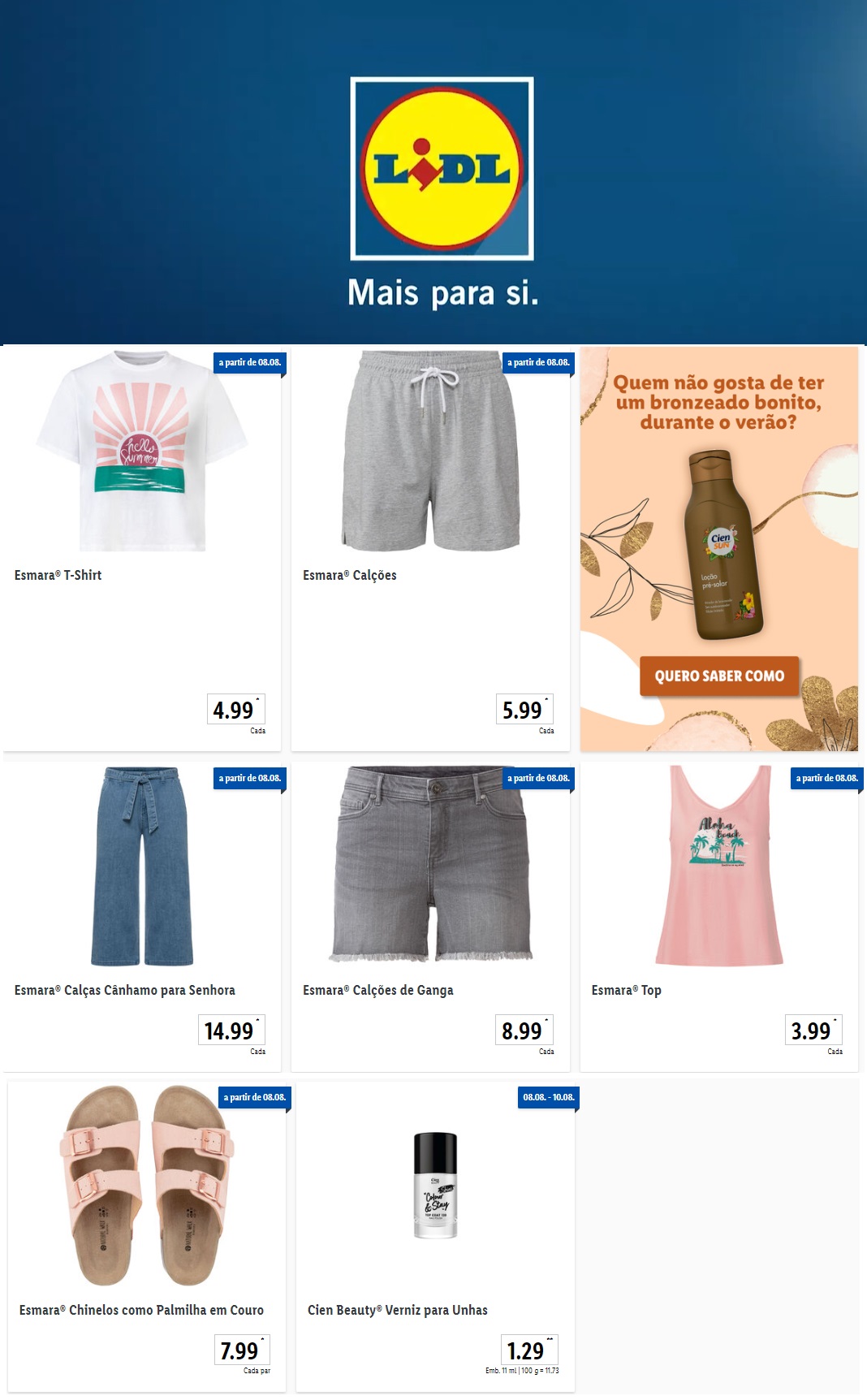Screen dimensions: 867x1400
Task: Click the 4.99 price tag for T-Shirt
Action: coord(236,709)
